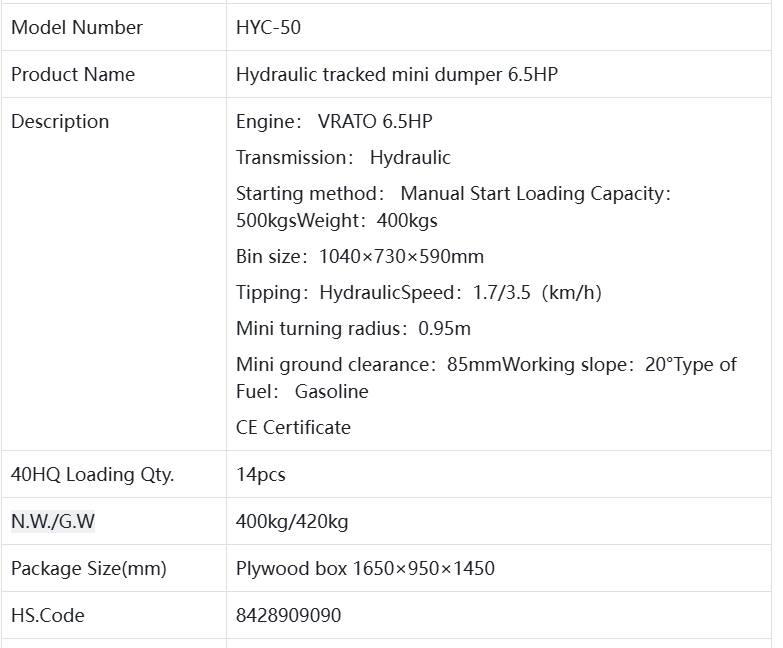This screenshot has height=648, width=783.
Task: Click the 400kg/420kg weight value
Action: tap(292, 522)
